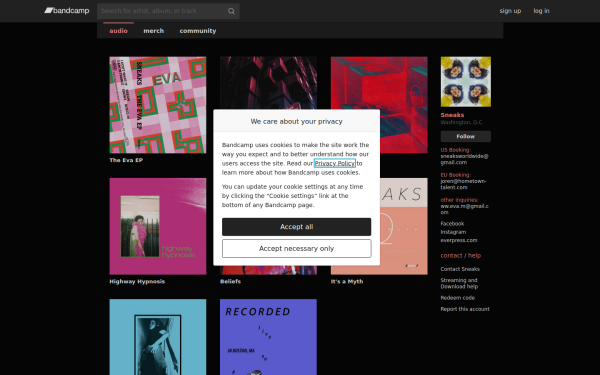Click the Beliefs album title

click(x=230, y=281)
